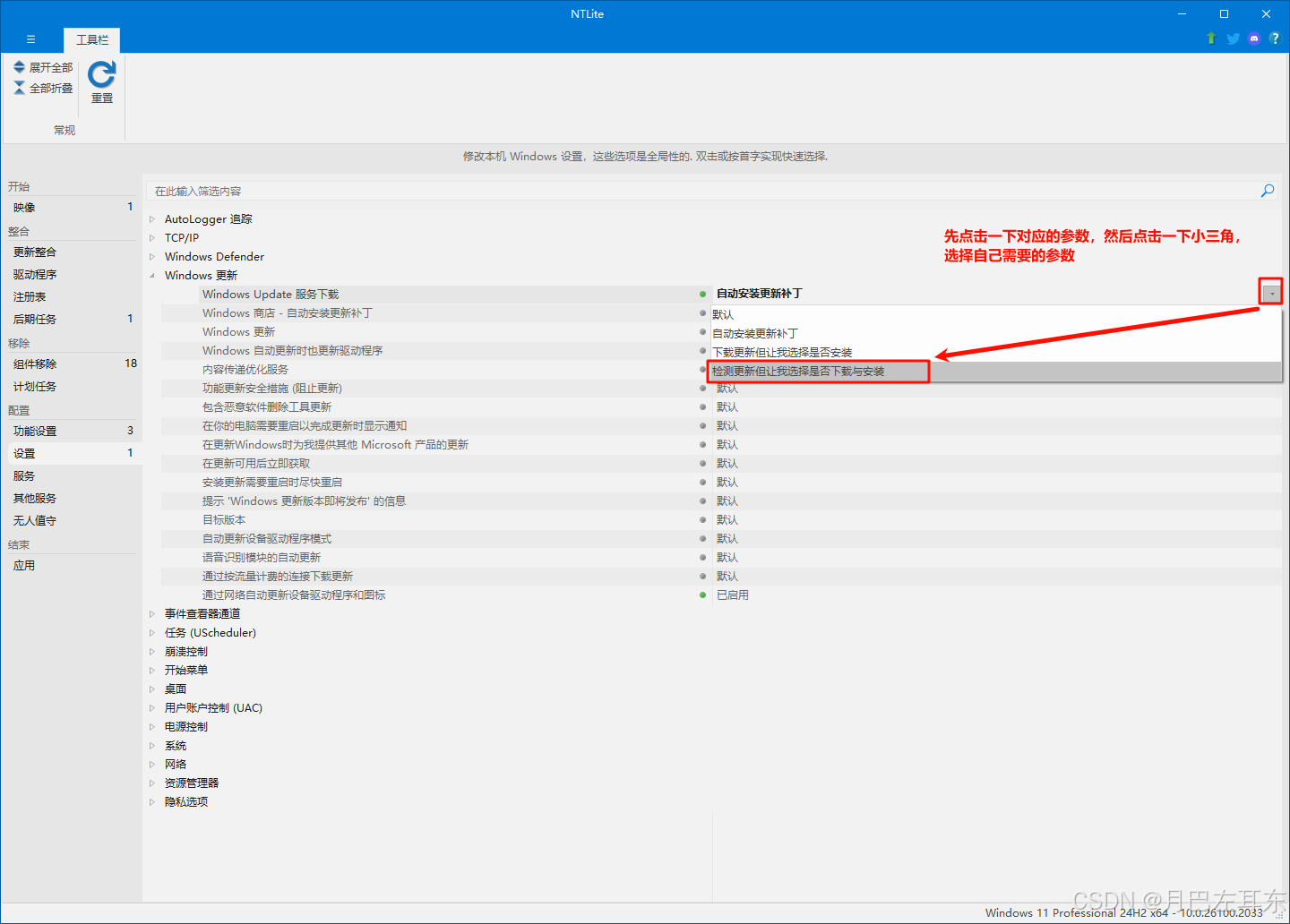The height and width of the screenshot is (924, 1290).
Task: Expand the 资源管理器 node
Action: (152, 783)
